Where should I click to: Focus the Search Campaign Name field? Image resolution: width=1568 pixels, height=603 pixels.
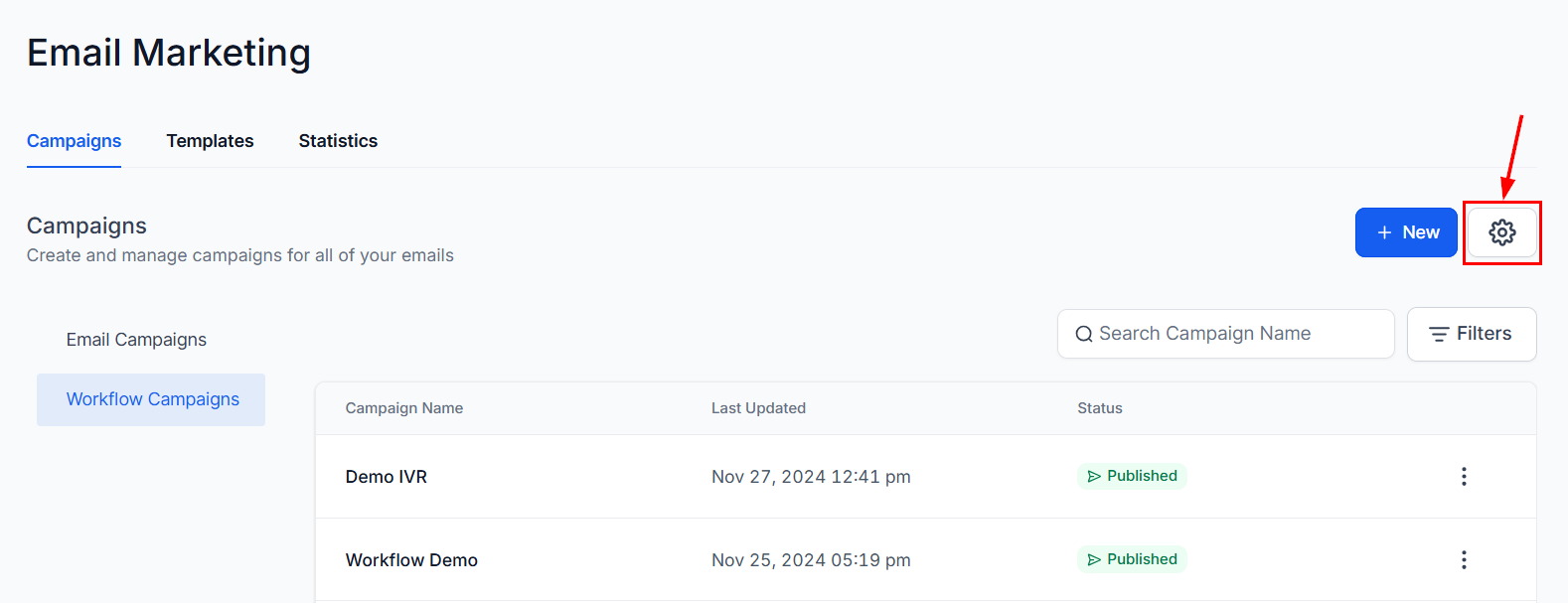point(1225,334)
